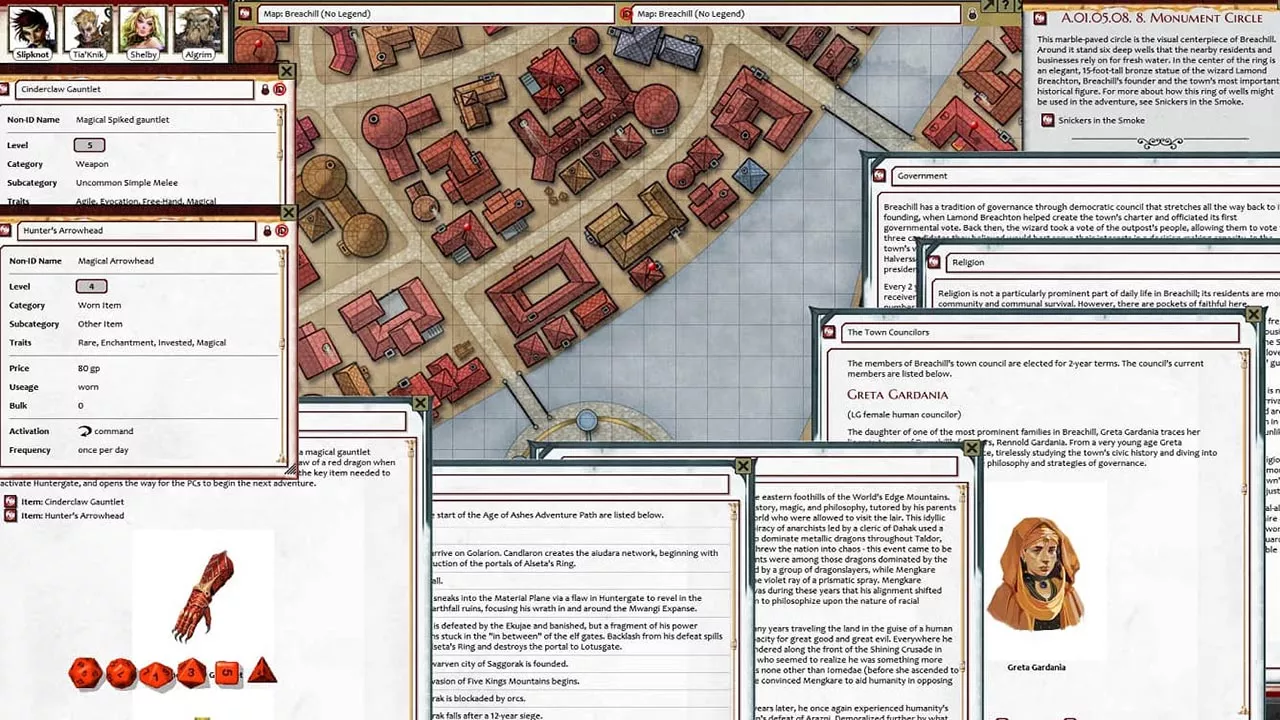1280x720 pixels.
Task: Click the Cinderclaw Gauntlet name field
Action: click(135, 89)
